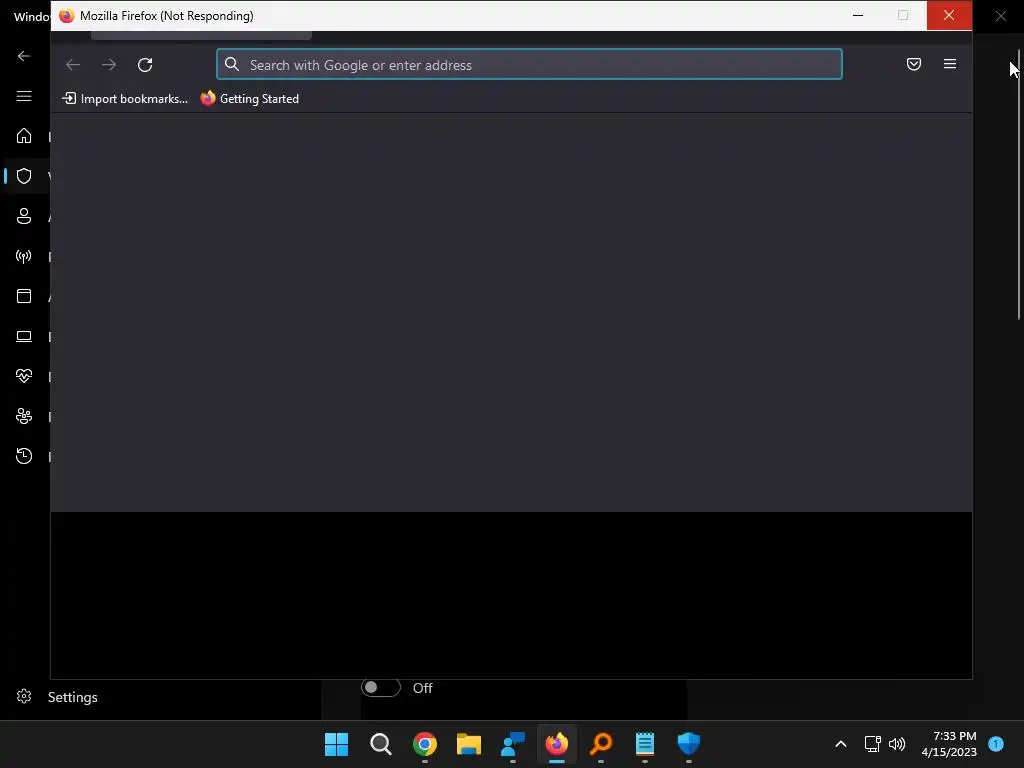
Task: Open notification center badge
Action: pos(996,743)
